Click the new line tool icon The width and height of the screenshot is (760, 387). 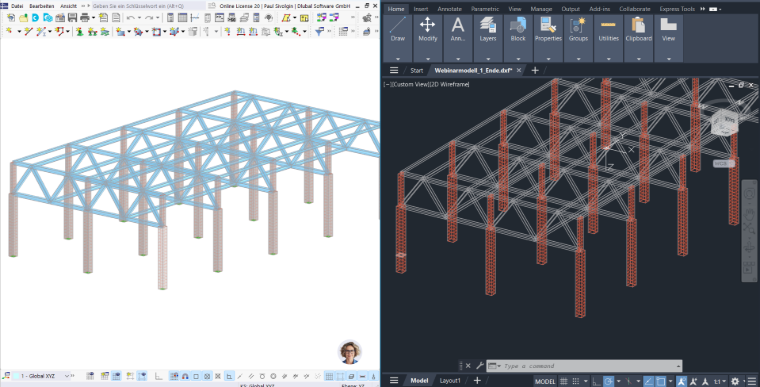pyautogui.click(x=28, y=32)
